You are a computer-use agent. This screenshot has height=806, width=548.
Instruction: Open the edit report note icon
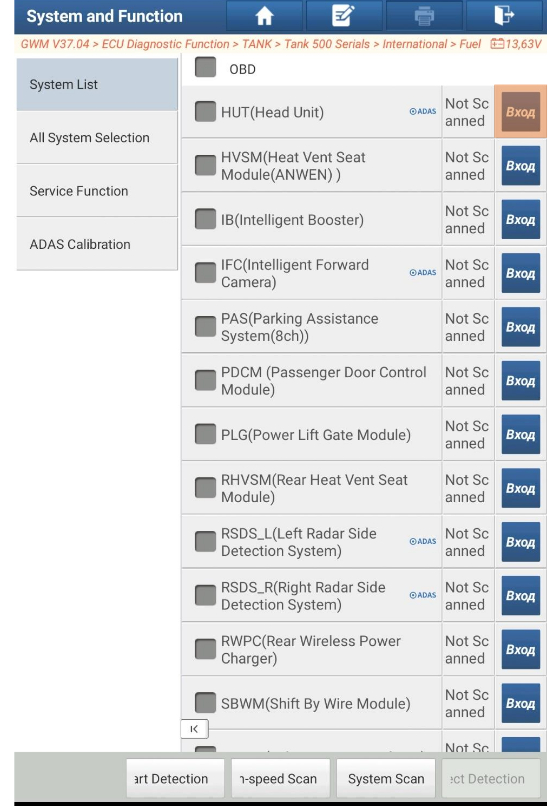(x=343, y=16)
